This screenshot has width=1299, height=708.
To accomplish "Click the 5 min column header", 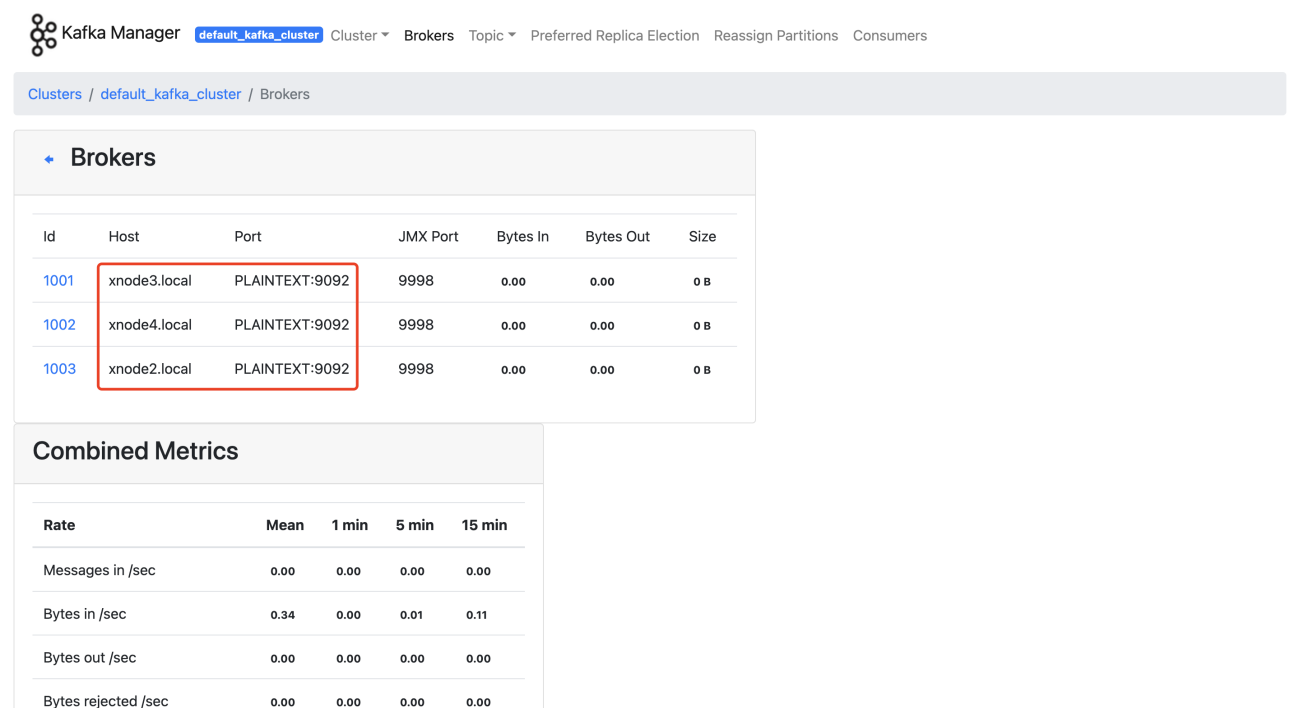I will tap(414, 525).
